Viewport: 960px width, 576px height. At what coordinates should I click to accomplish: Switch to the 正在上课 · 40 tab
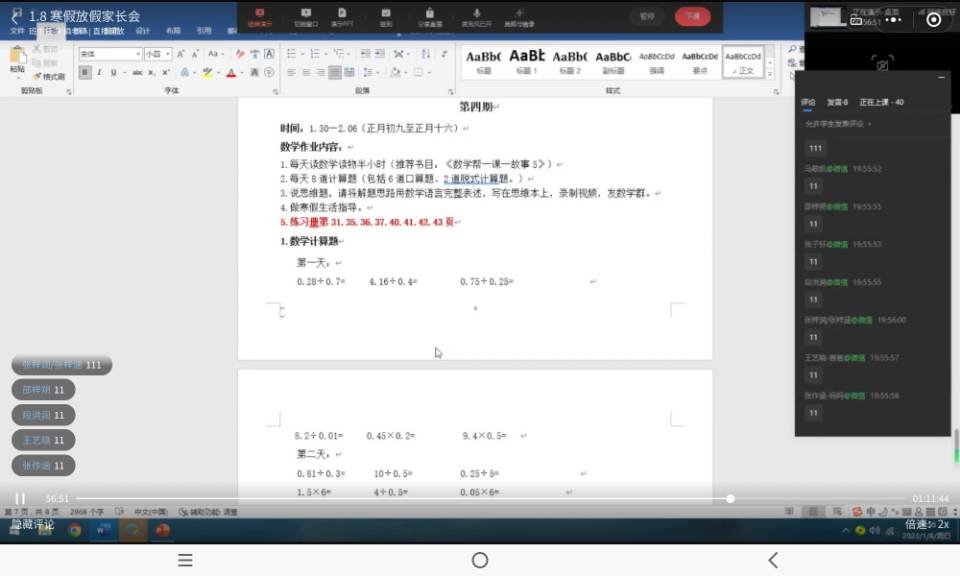tap(881, 102)
